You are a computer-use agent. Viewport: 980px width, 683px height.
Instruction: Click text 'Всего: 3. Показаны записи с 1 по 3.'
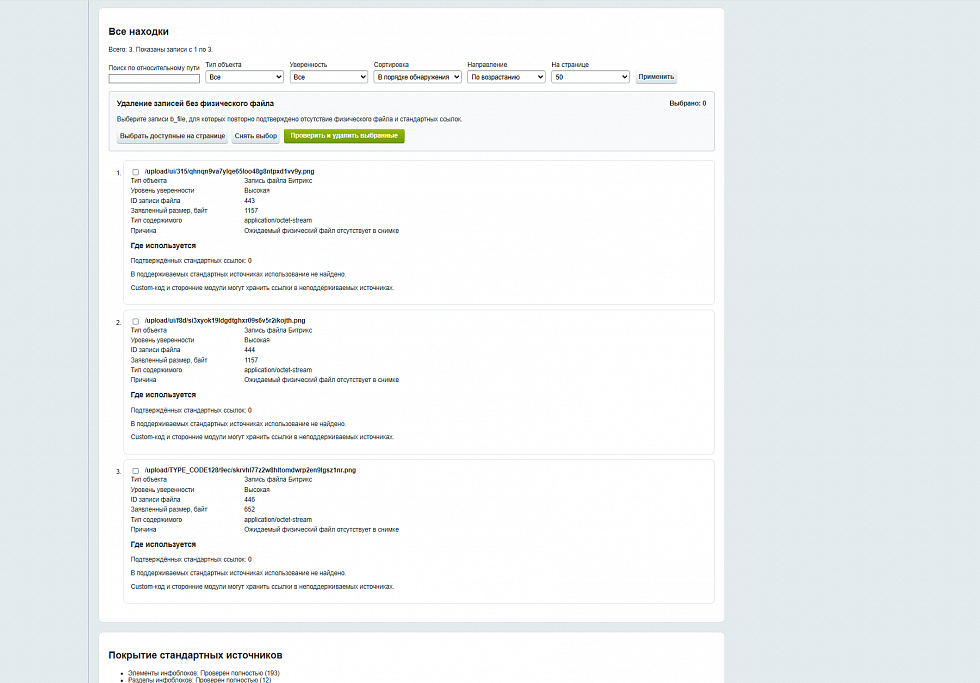click(x=161, y=49)
